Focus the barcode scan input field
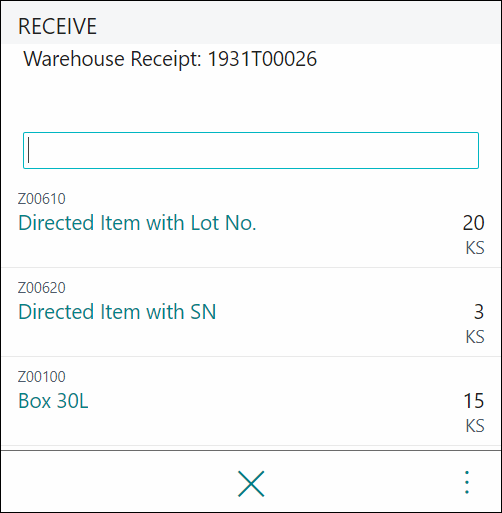 251,150
